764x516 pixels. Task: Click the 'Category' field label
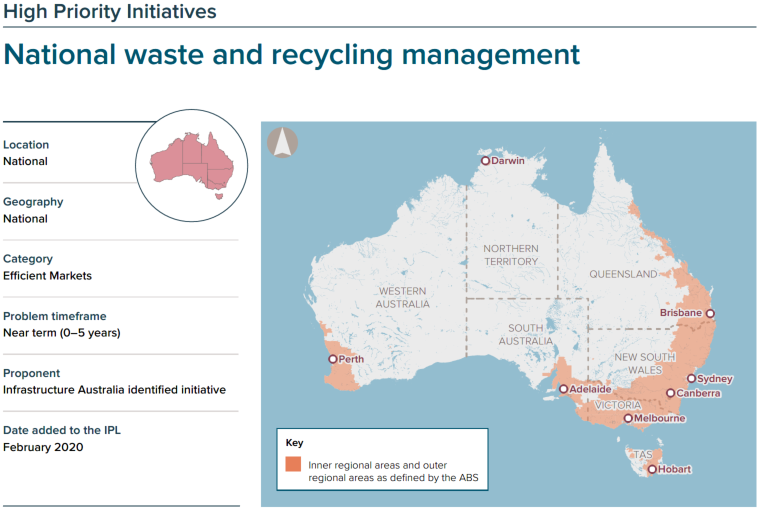click(28, 259)
